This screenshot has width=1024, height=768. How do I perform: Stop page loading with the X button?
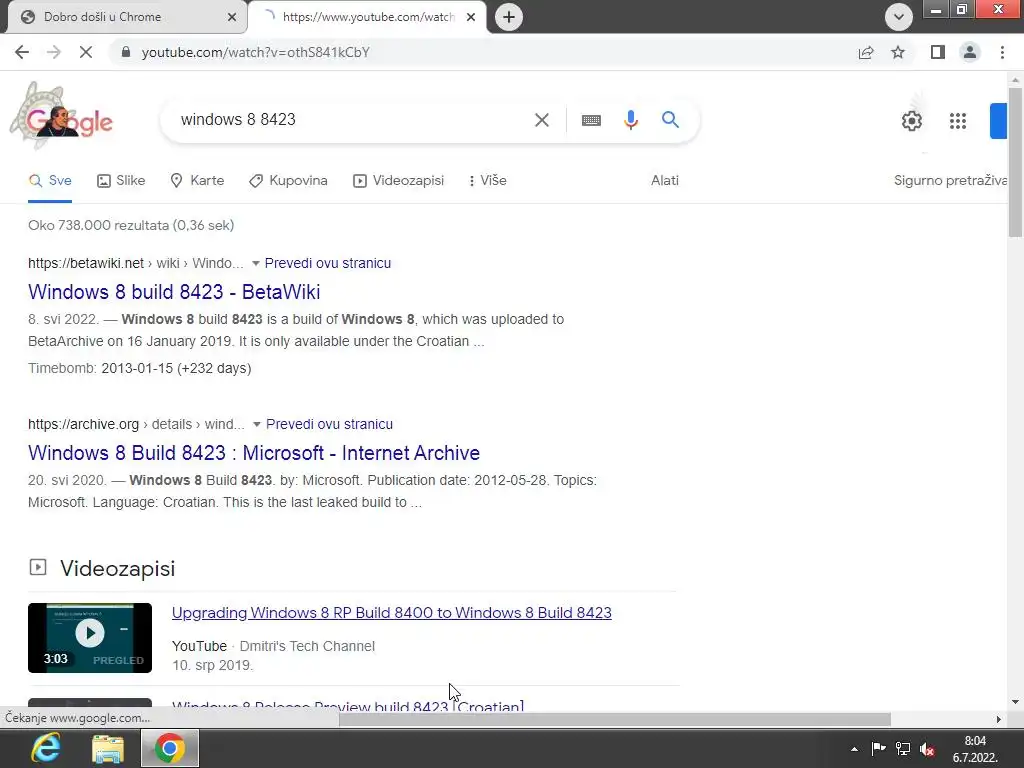(86, 52)
